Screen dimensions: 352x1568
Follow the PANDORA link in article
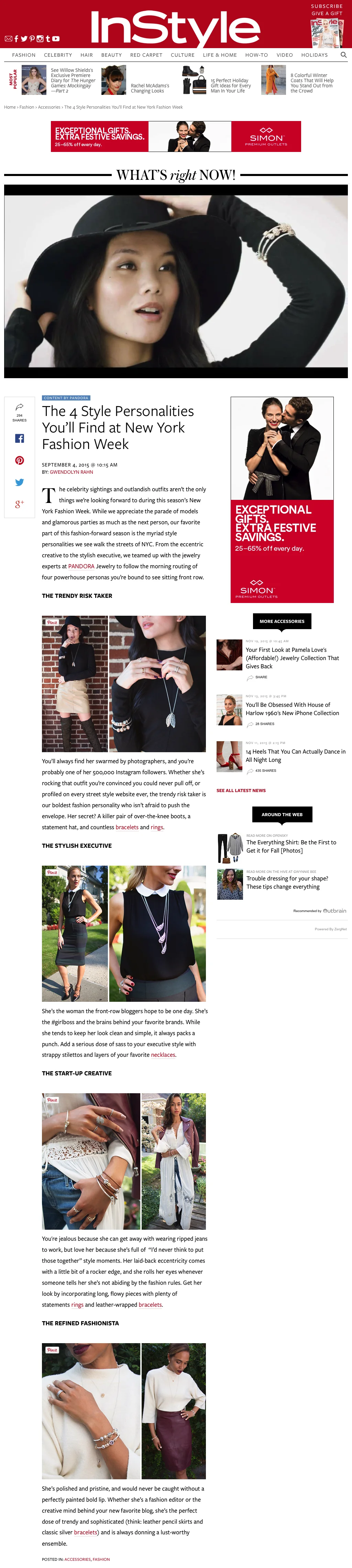click(x=81, y=566)
